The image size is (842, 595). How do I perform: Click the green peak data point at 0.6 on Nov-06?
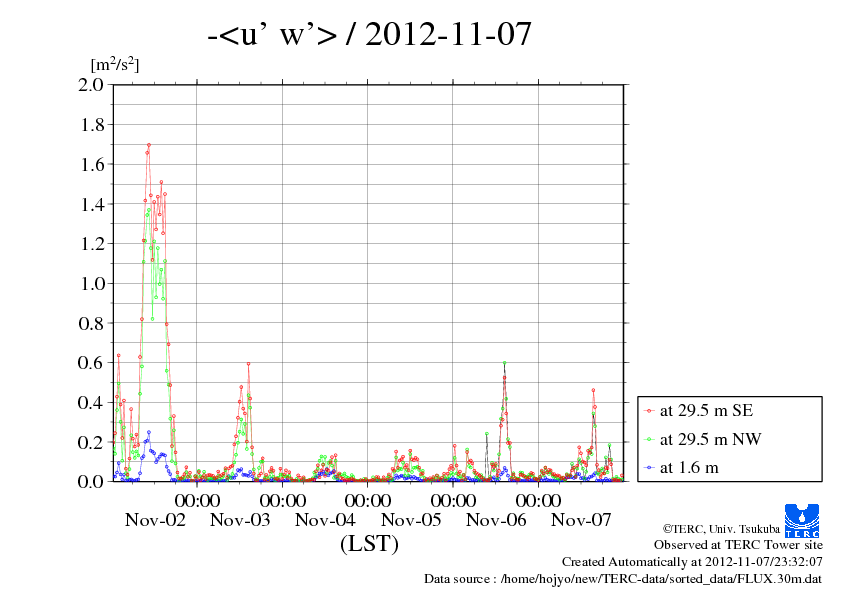(x=504, y=363)
